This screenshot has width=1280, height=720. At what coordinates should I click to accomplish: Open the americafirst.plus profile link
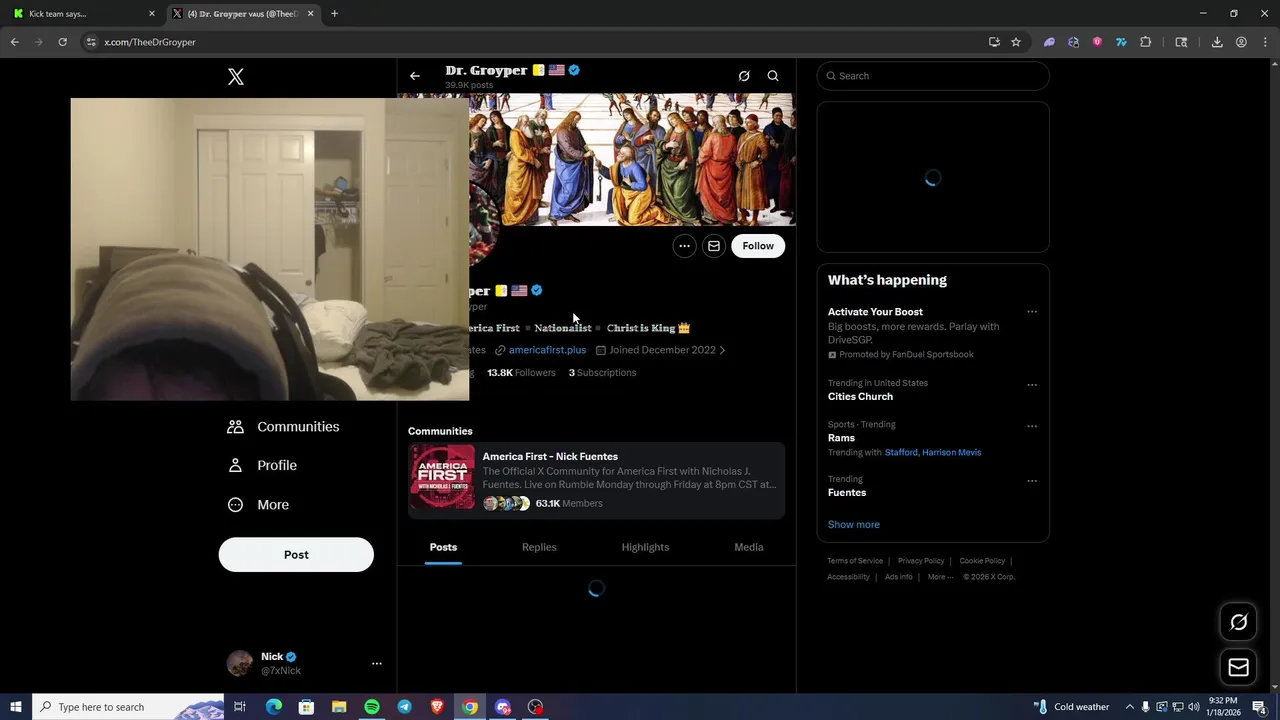coord(547,350)
